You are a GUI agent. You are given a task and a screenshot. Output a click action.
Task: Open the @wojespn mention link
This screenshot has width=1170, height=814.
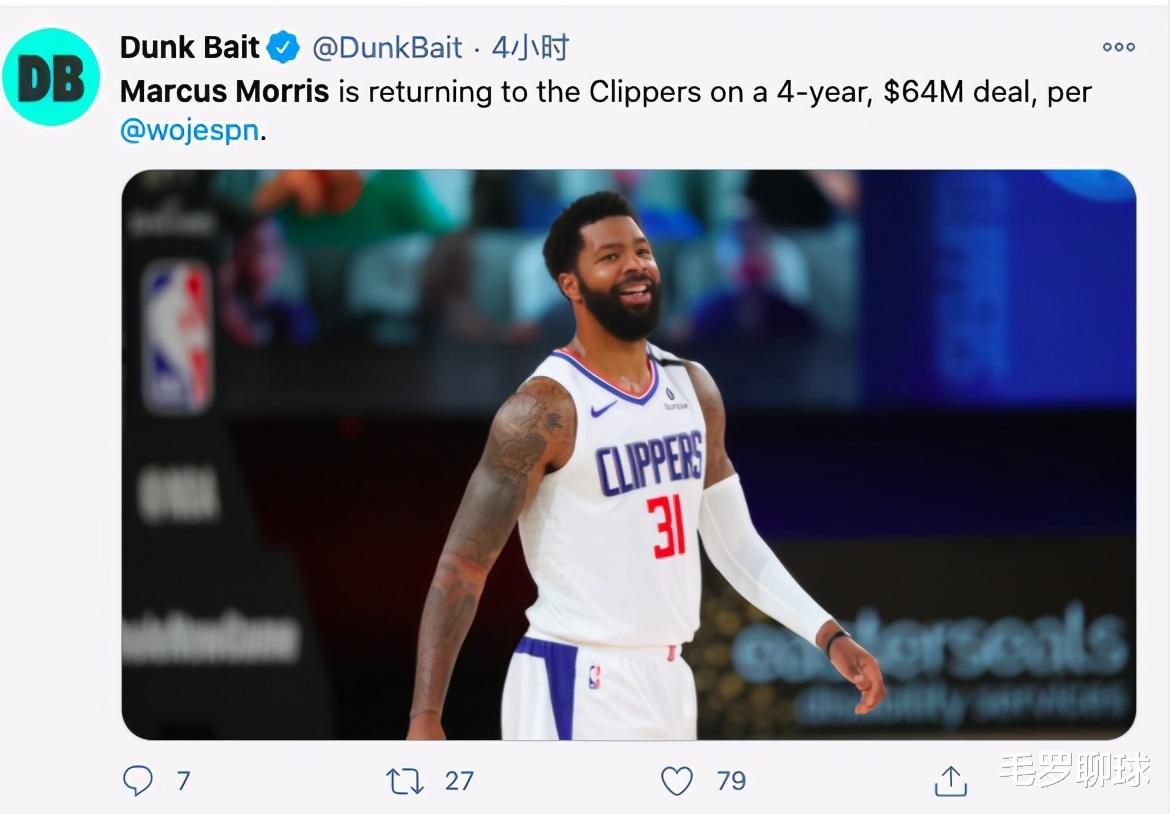click(x=190, y=131)
